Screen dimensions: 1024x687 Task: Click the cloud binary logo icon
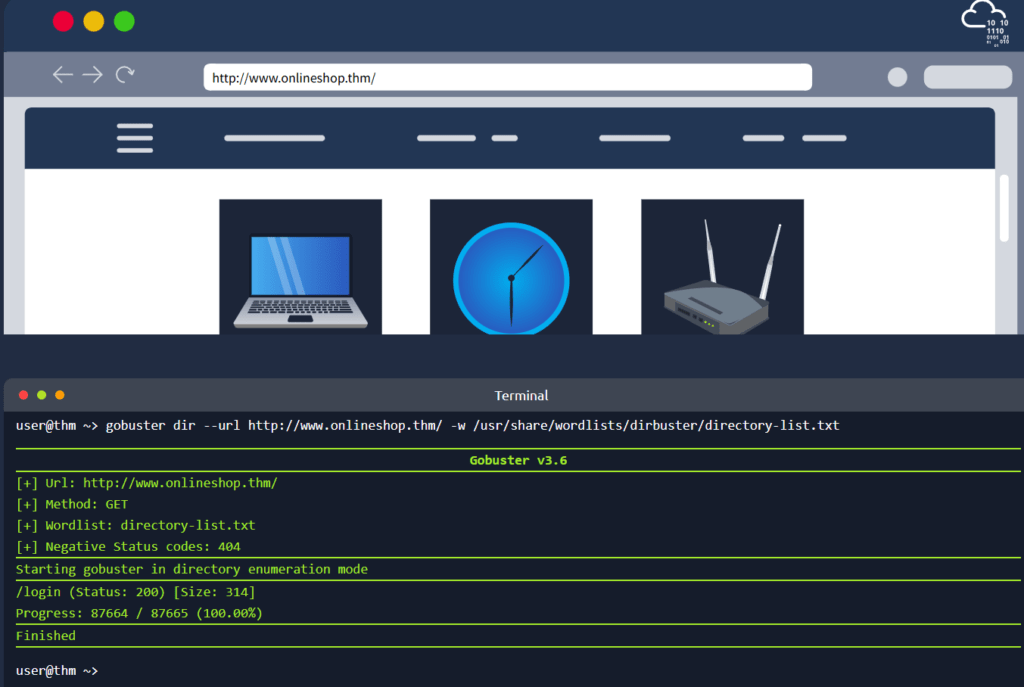[984, 25]
